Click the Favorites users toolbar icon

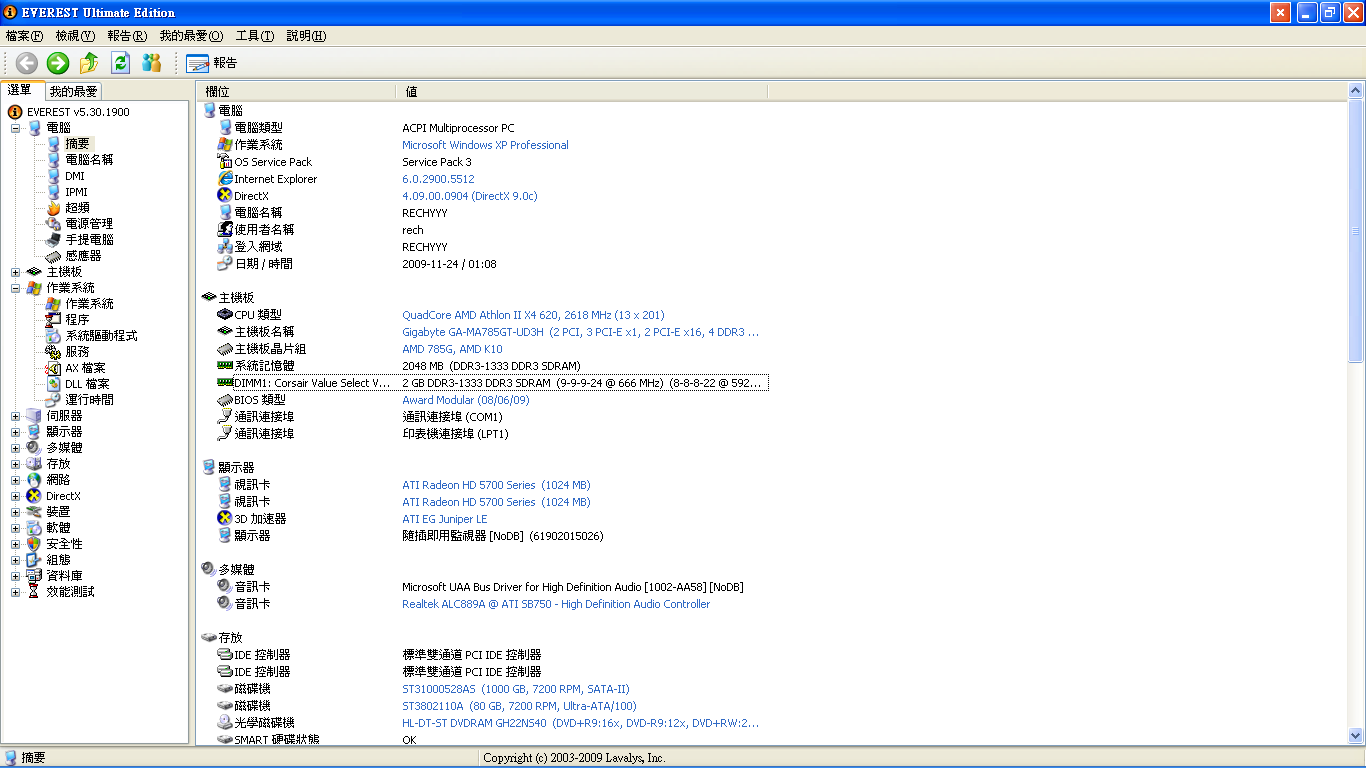[x=152, y=63]
